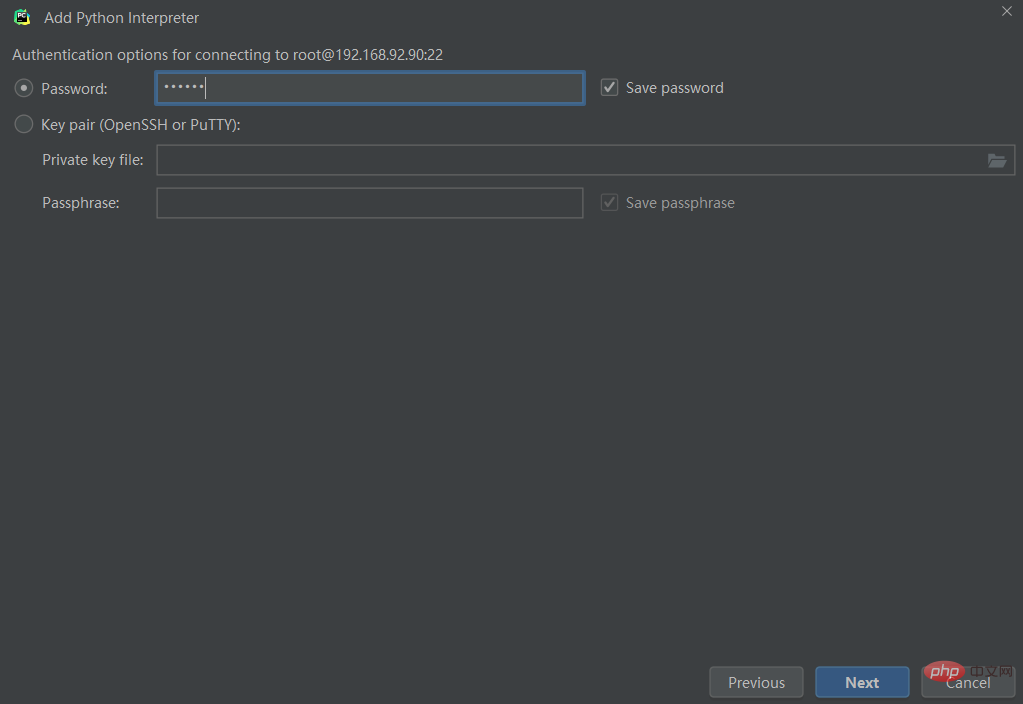Click the "Save password" label text

tap(675, 88)
